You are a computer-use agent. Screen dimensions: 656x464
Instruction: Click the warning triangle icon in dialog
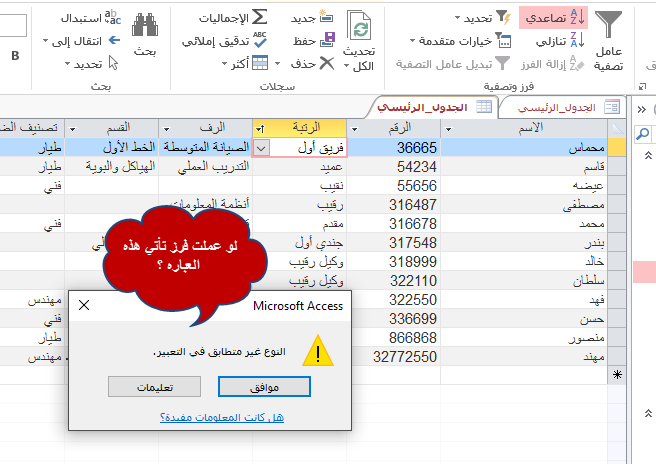click(318, 351)
